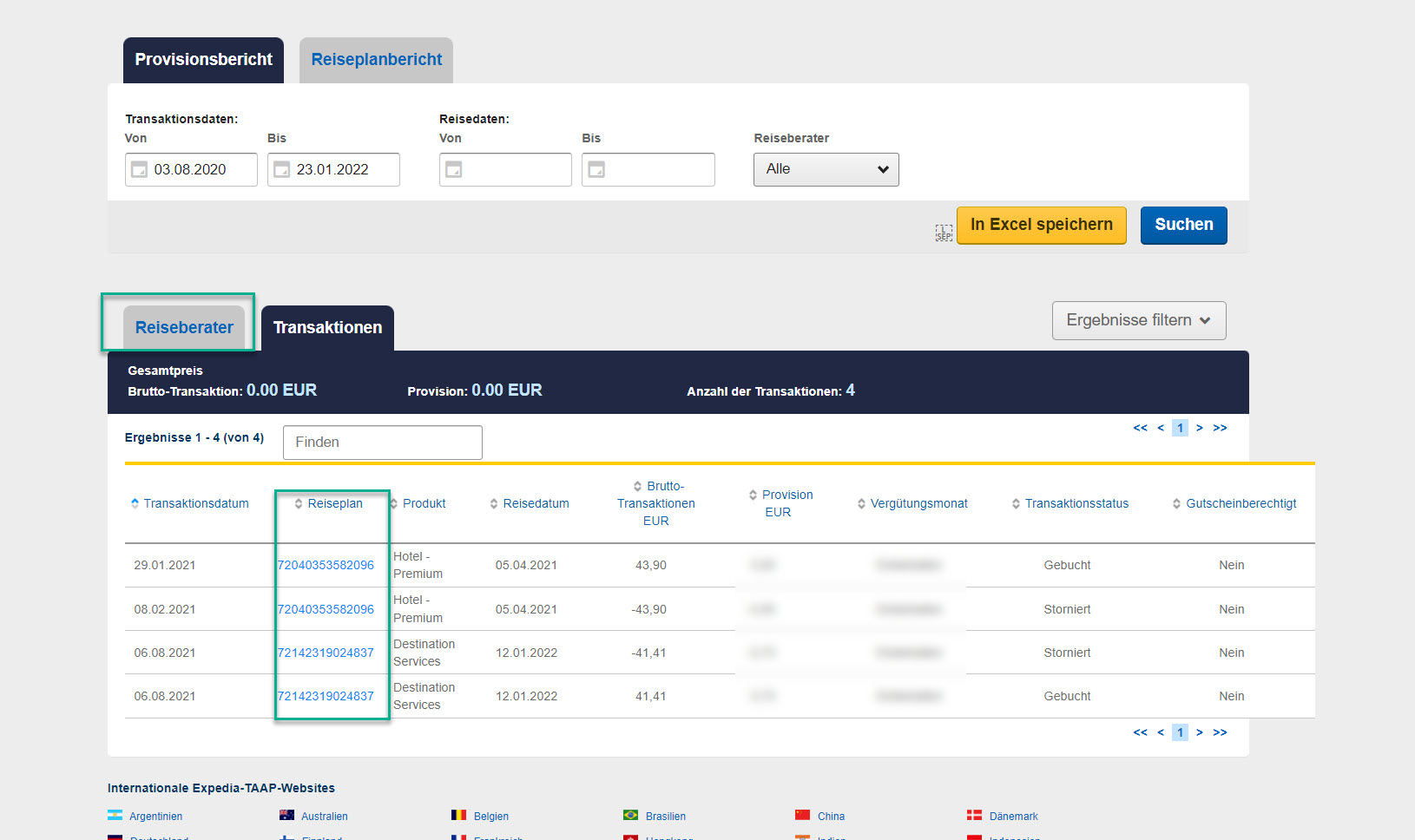This screenshot has height=840, width=1415.
Task: Sort table by Transaktionsstatus header
Action: pyautogui.click(x=1076, y=503)
